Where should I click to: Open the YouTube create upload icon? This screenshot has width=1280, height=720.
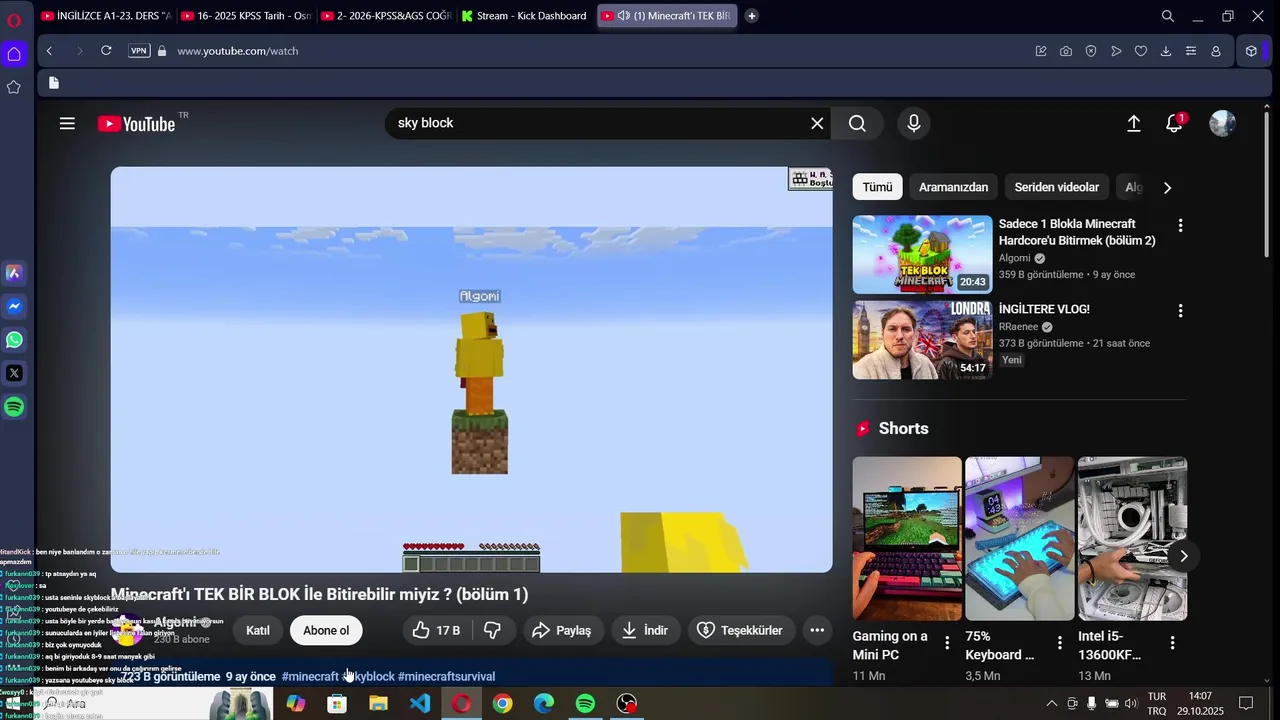tap(1133, 123)
